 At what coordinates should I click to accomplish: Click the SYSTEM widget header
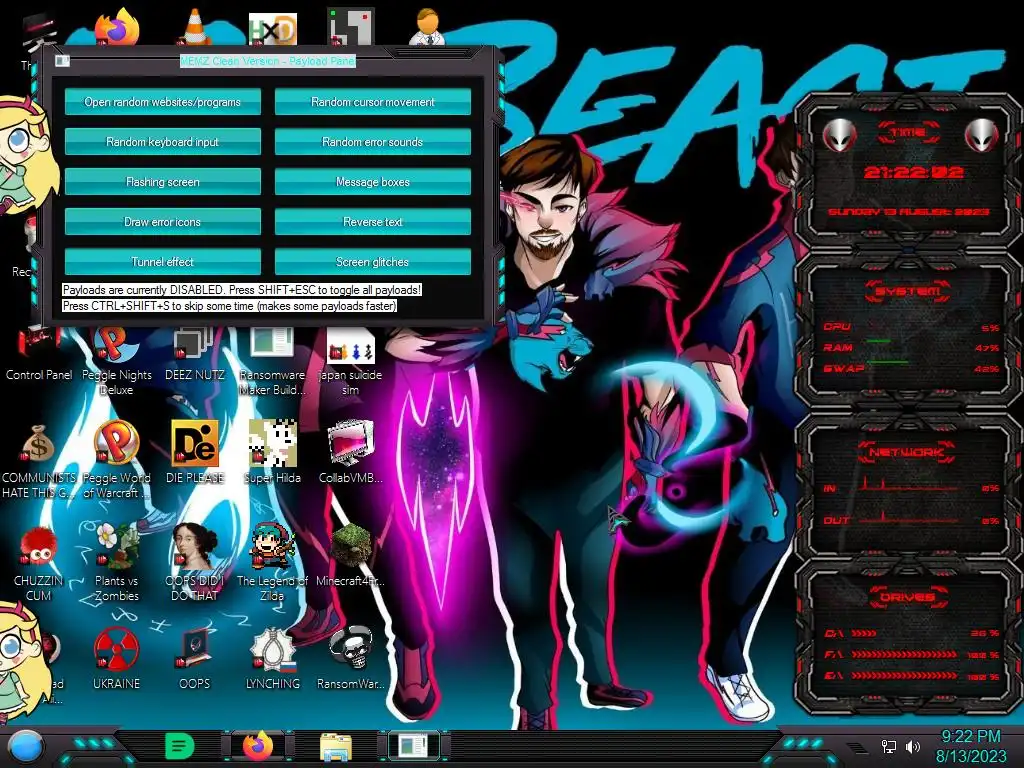pos(908,291)
